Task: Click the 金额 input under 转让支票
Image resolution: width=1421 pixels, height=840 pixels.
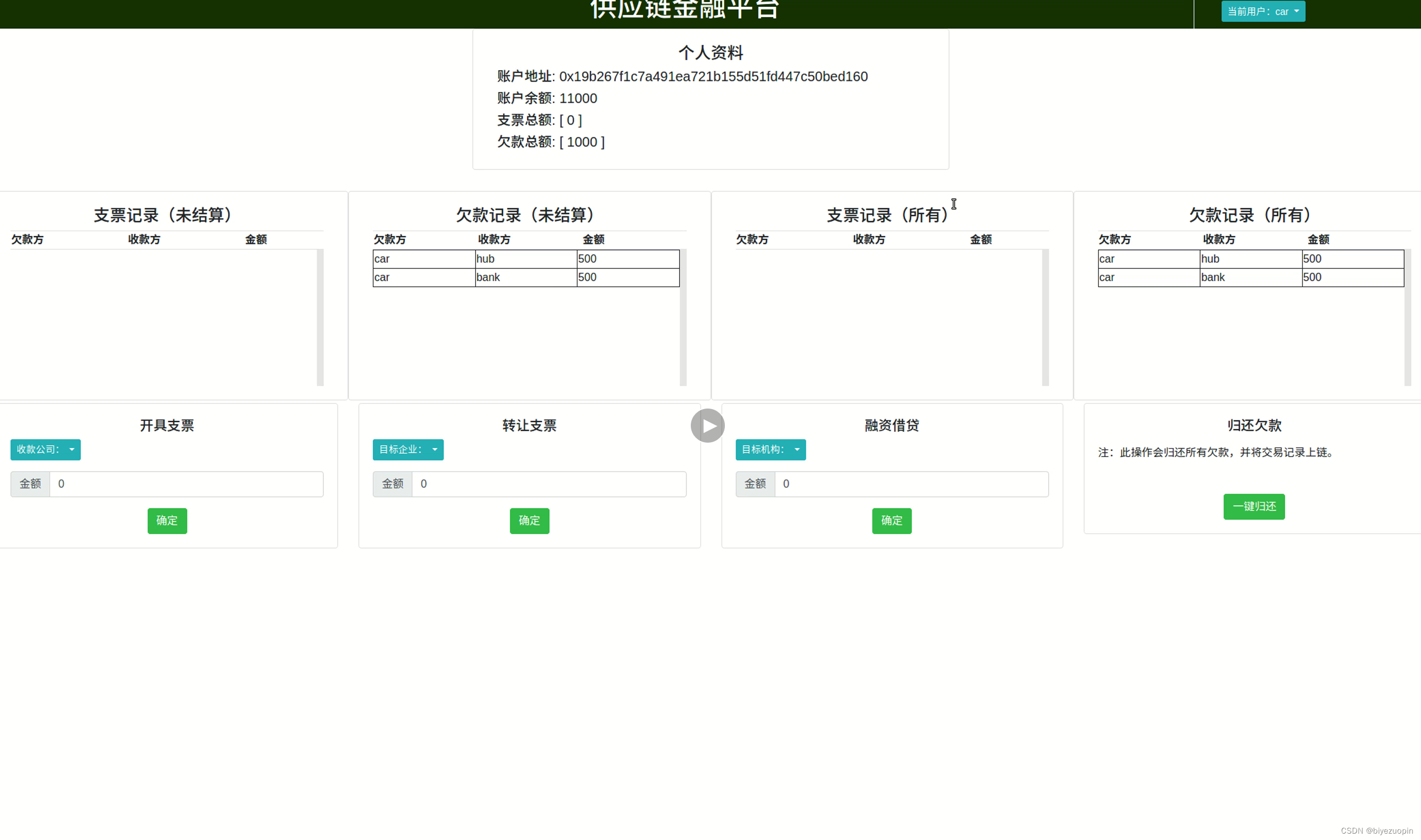Action: point(549,484)
